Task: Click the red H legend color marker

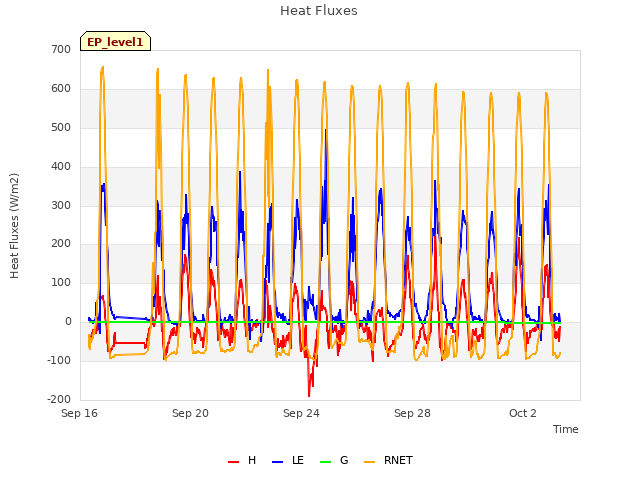Action: [233, 462]
